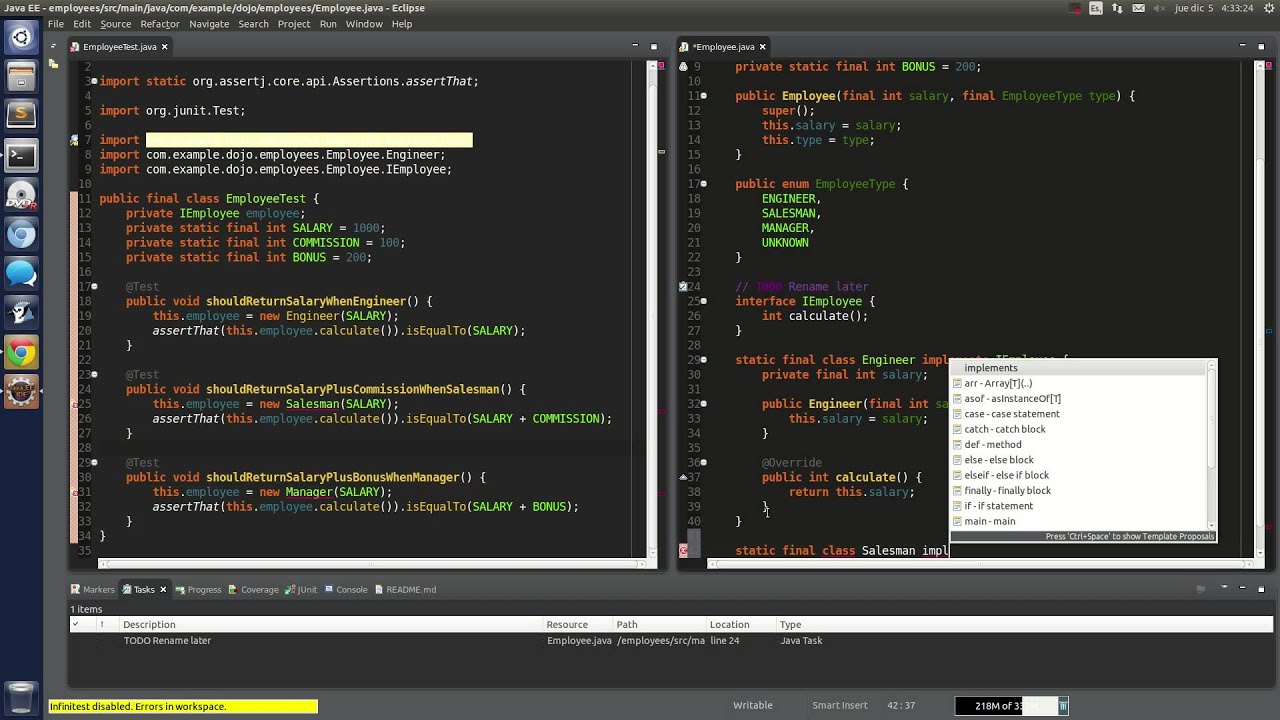1280x720 pixels.
Task: Choose 'else - else block' template proposal
Action: [1079, 460]
